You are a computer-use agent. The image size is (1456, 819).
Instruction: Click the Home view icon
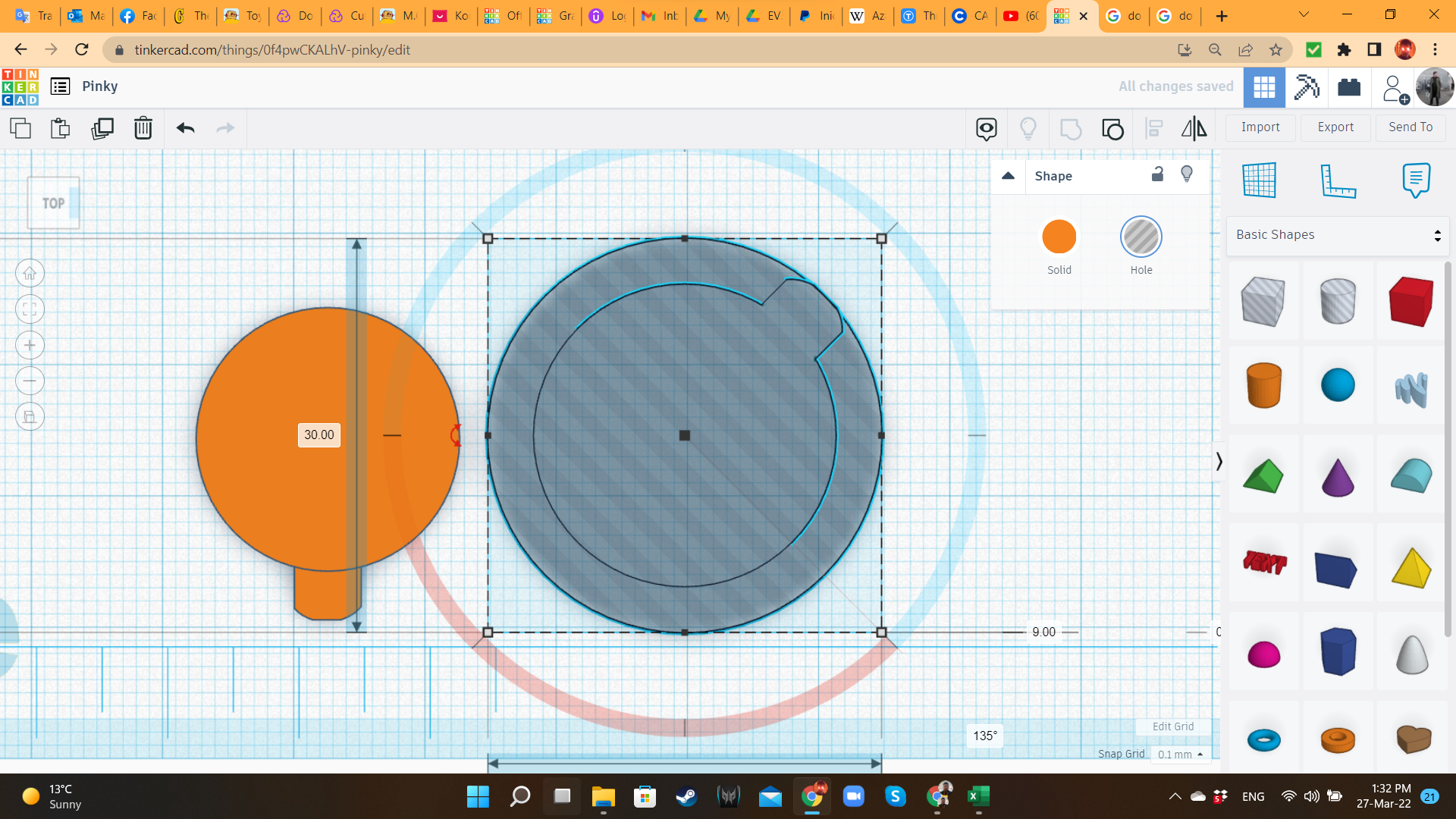point(30,273)
